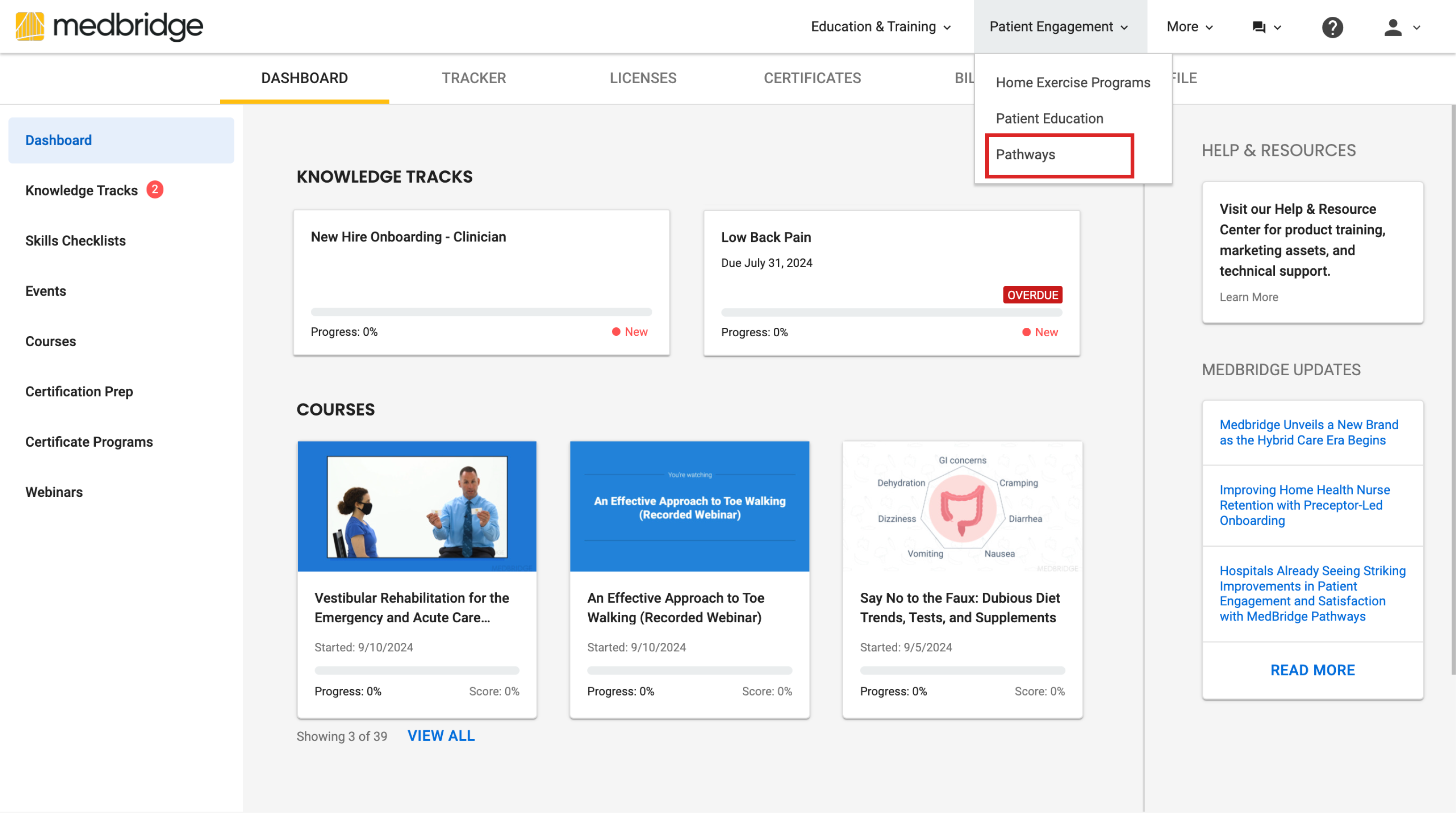The image size is (1456, 813).
Task: Open Hospitals Already Seeing Striking Improvements article
Action: pos(1312,594)
